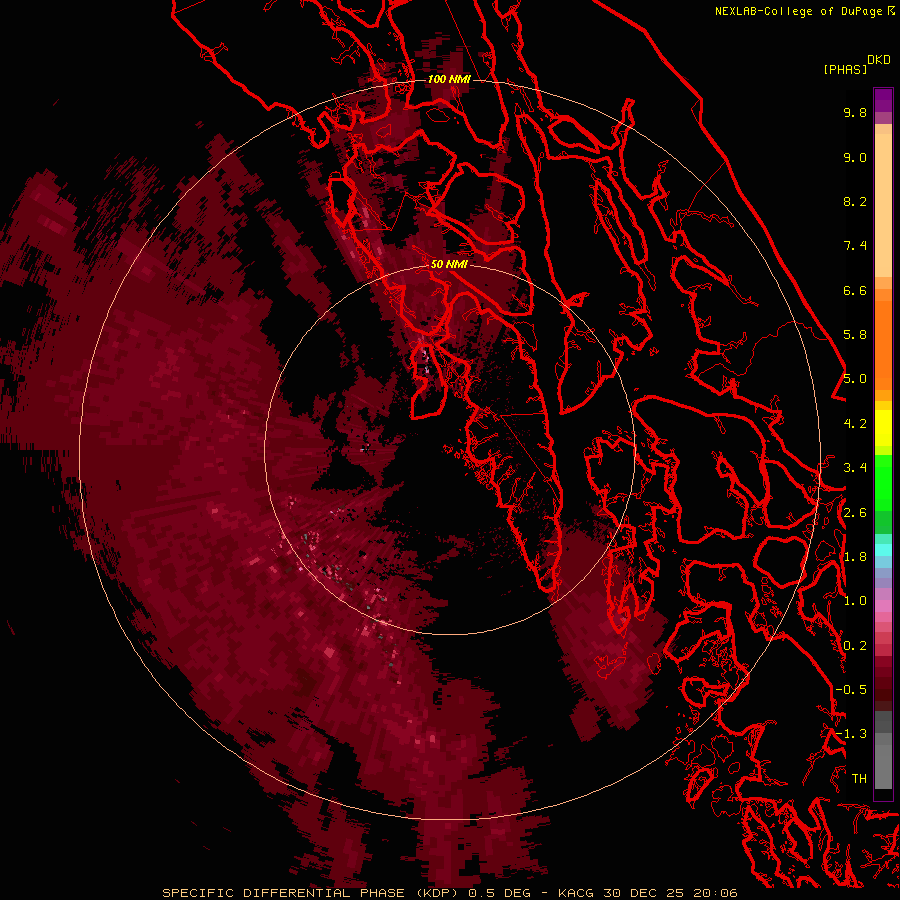
Task: Click SPECIFIC DIFFERENTIAL PHASE in the caption
Action: pos(284,893)
